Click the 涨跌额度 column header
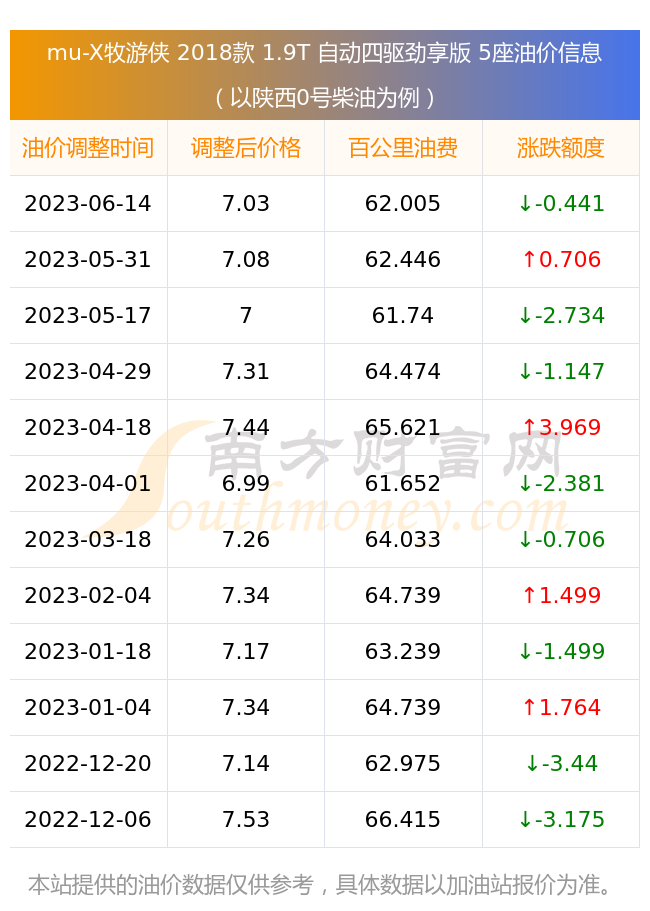The height and width of the screenshot is (911, 650). click(x=561, y=148)
